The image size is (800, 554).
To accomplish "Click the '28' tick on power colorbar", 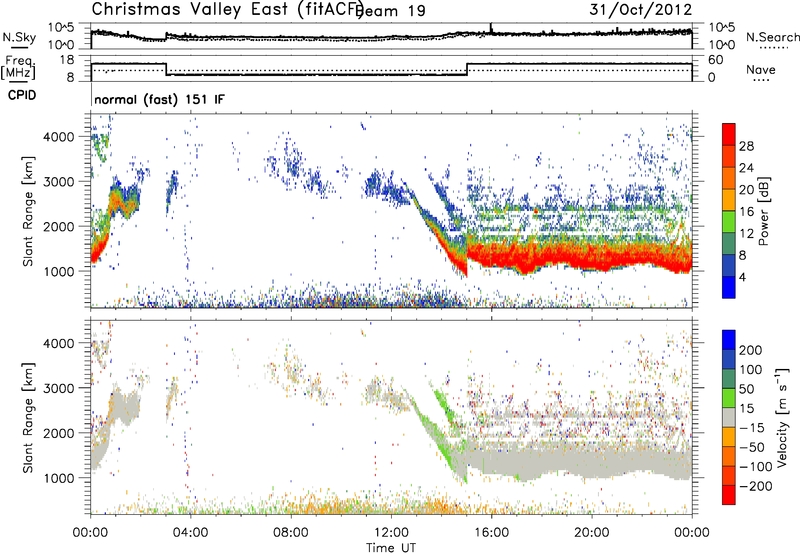I will (x=746, y=146).
